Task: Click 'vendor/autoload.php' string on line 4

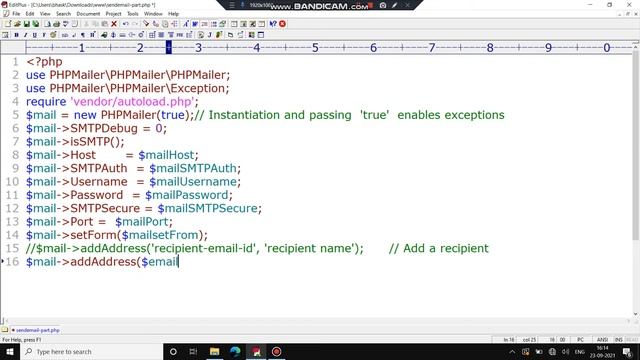Action: click(x=132, y=102)
